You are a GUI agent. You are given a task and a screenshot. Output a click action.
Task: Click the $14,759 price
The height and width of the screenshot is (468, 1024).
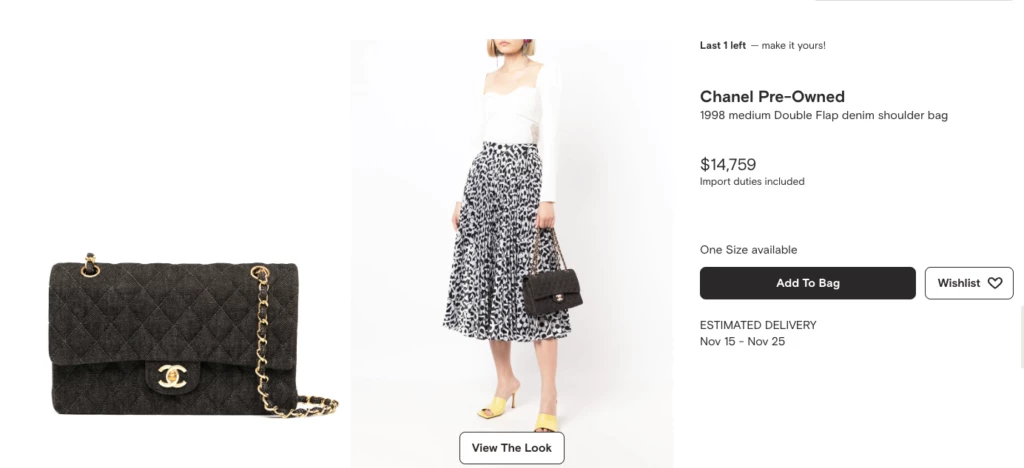[x=727, y=164]
